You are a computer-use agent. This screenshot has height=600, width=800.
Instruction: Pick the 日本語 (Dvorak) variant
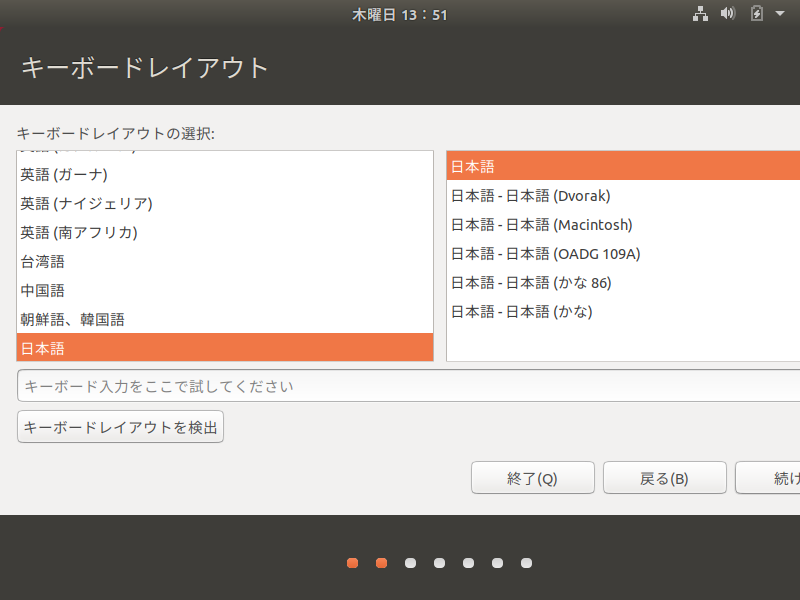coord(623,195)
